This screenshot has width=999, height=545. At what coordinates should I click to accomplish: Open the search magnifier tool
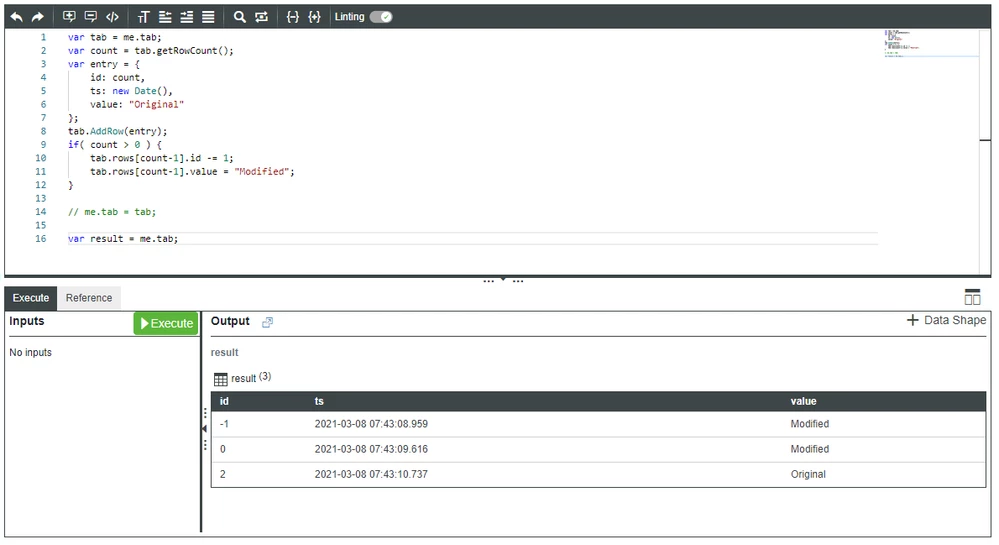click(240, 17)
